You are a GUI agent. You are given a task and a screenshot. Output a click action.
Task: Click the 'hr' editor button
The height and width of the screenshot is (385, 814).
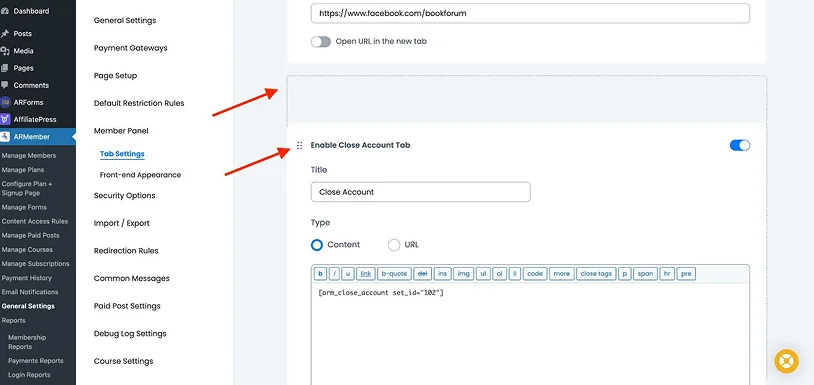667,273
